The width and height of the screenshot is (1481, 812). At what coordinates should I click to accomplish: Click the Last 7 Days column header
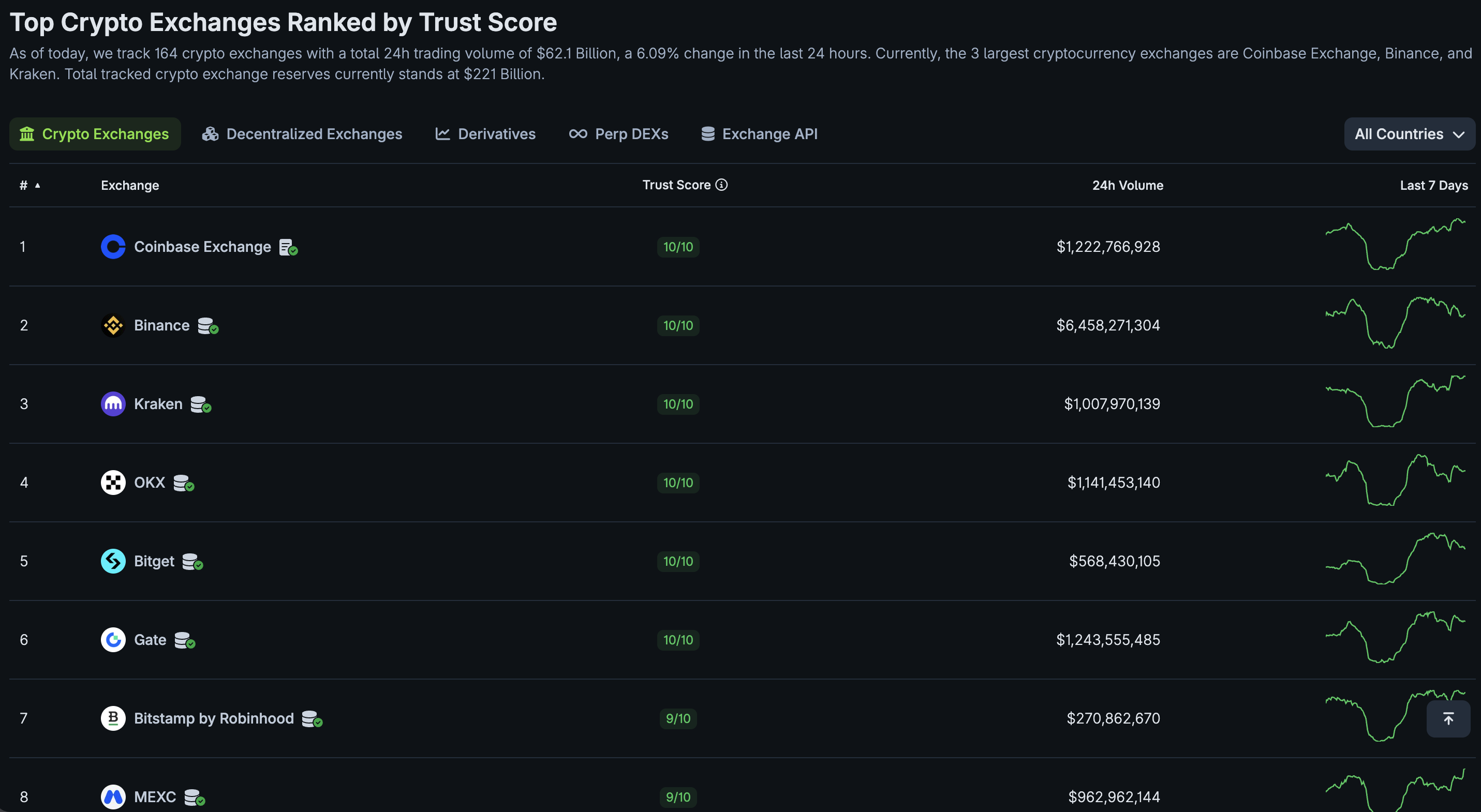1434,185
